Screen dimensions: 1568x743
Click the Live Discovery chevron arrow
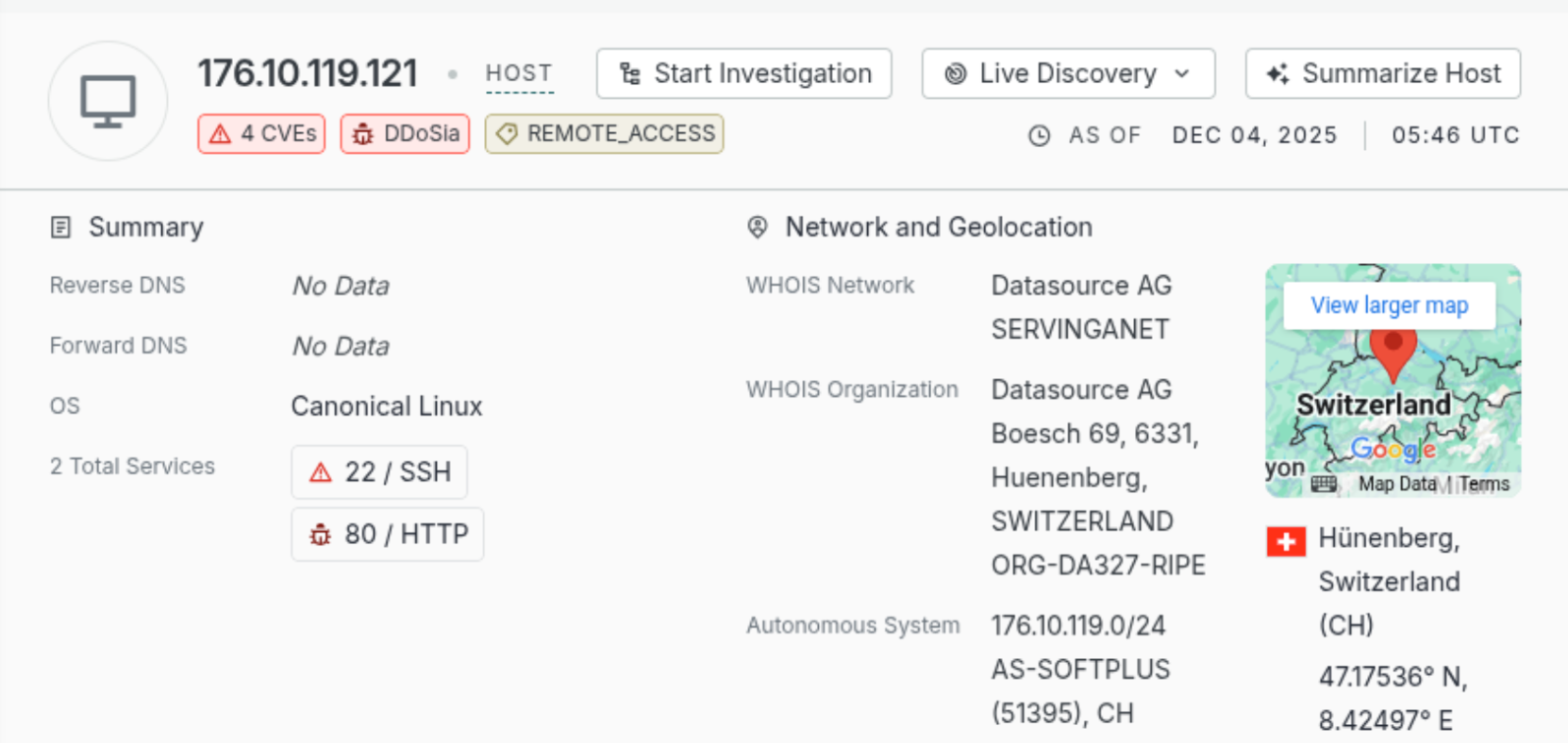tap(1182, 74)
